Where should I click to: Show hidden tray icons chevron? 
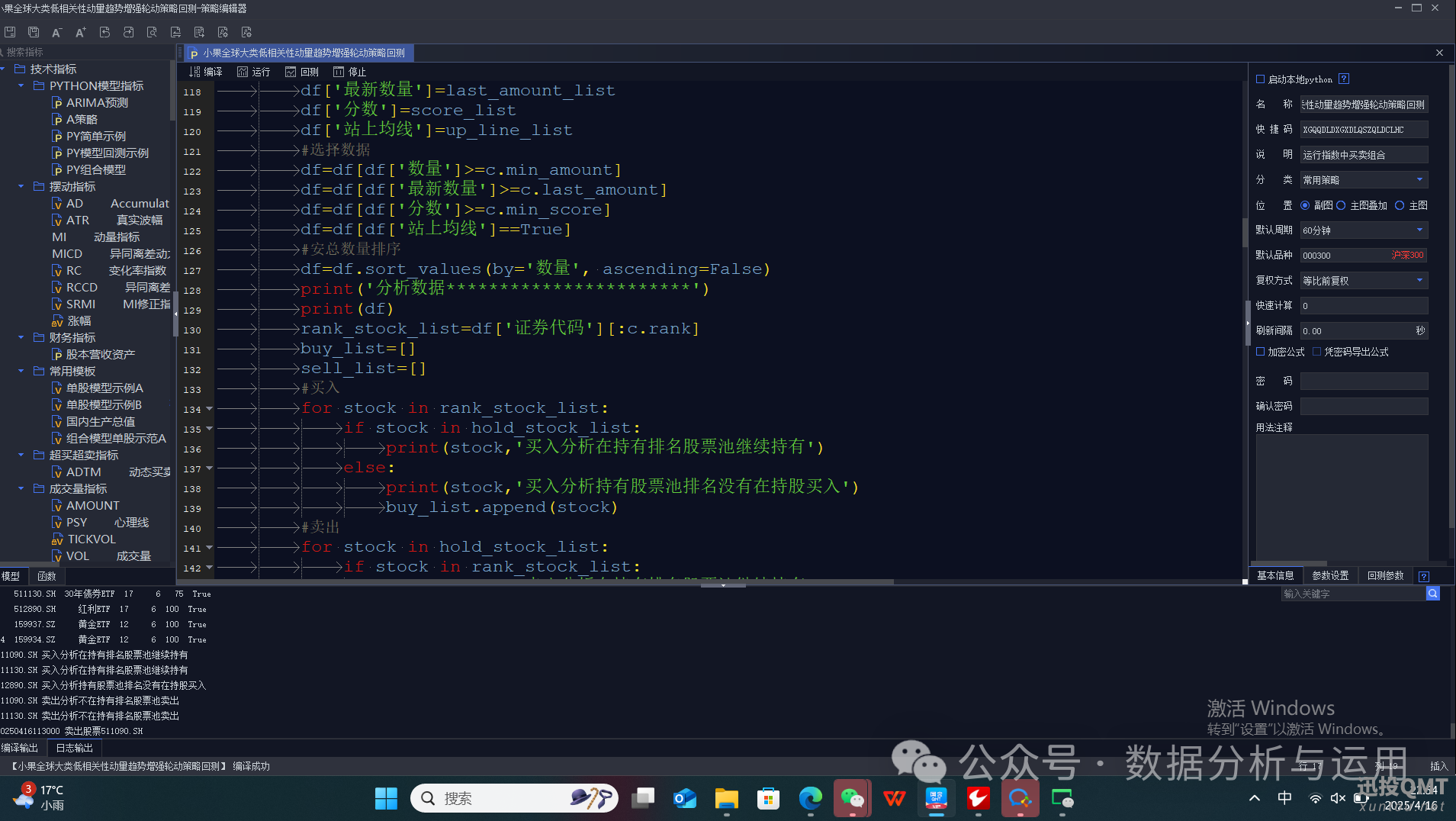point(1255,798)
